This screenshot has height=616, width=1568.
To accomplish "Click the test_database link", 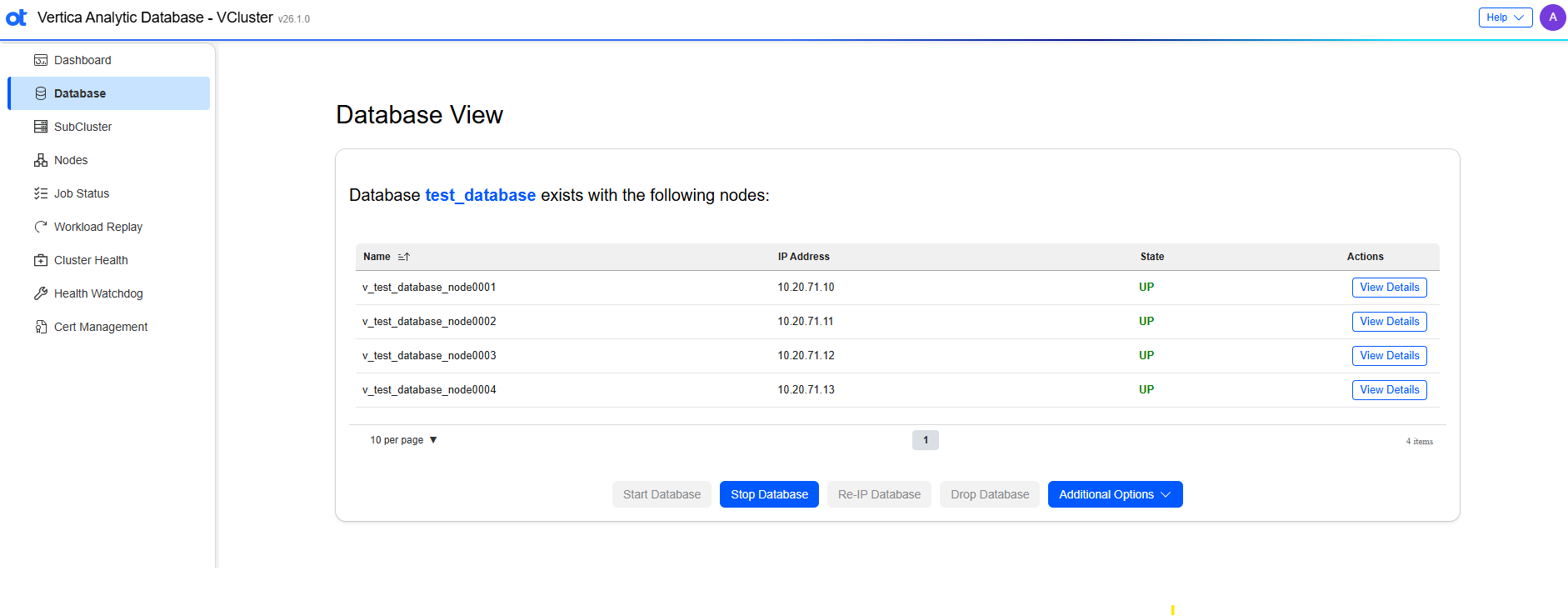I will 480,195.
